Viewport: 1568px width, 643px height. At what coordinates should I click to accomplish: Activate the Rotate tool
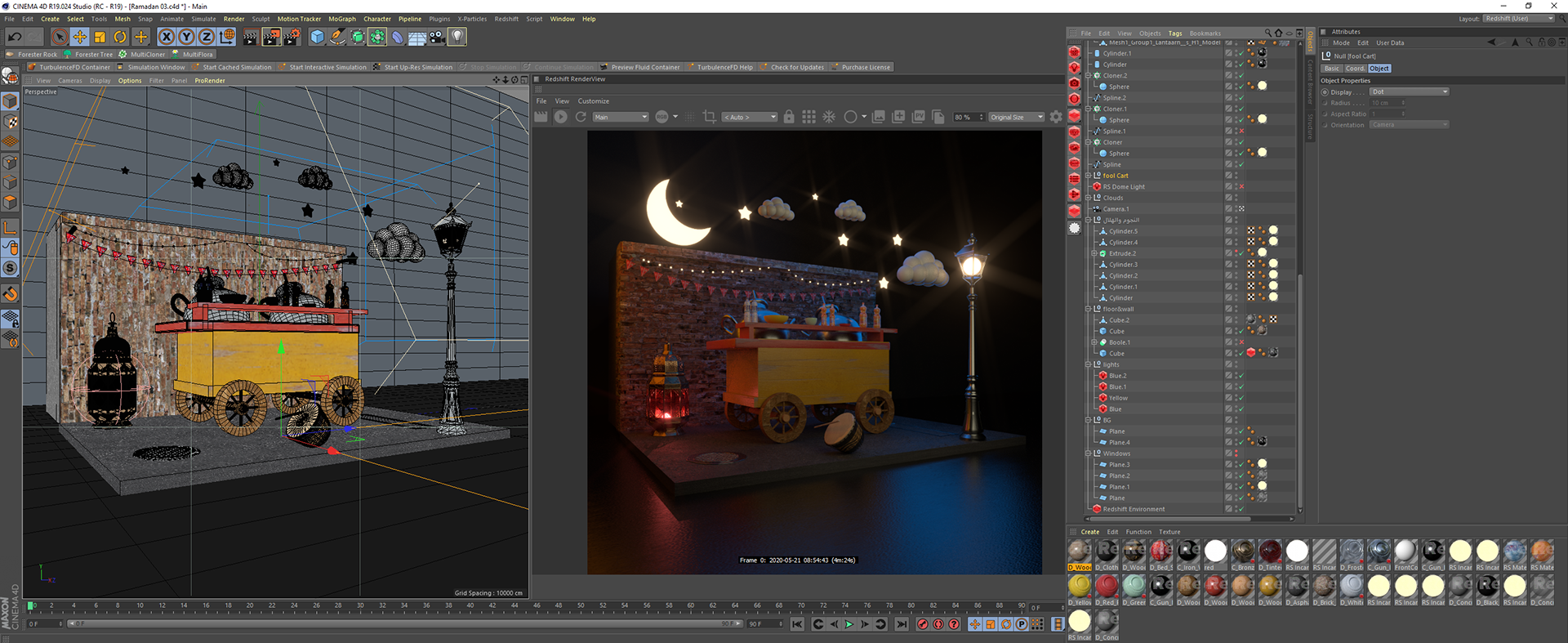point(120,37)
